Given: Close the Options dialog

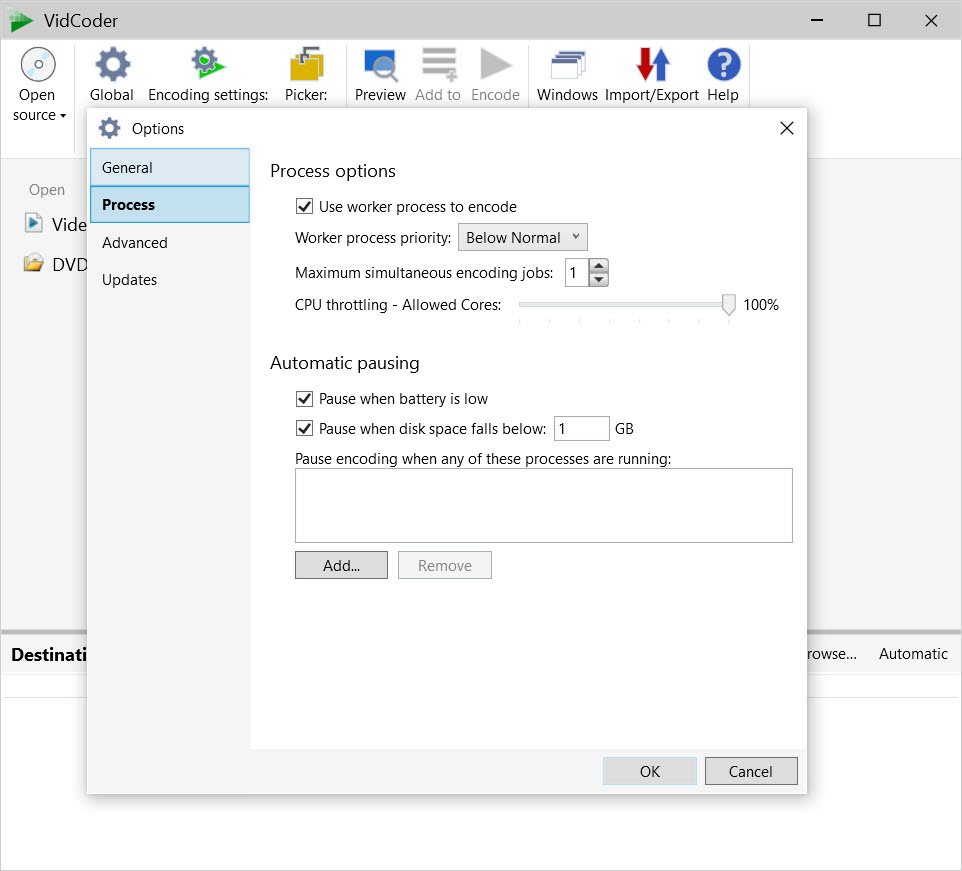Looking at the screenshot, I should coord(787,128).
